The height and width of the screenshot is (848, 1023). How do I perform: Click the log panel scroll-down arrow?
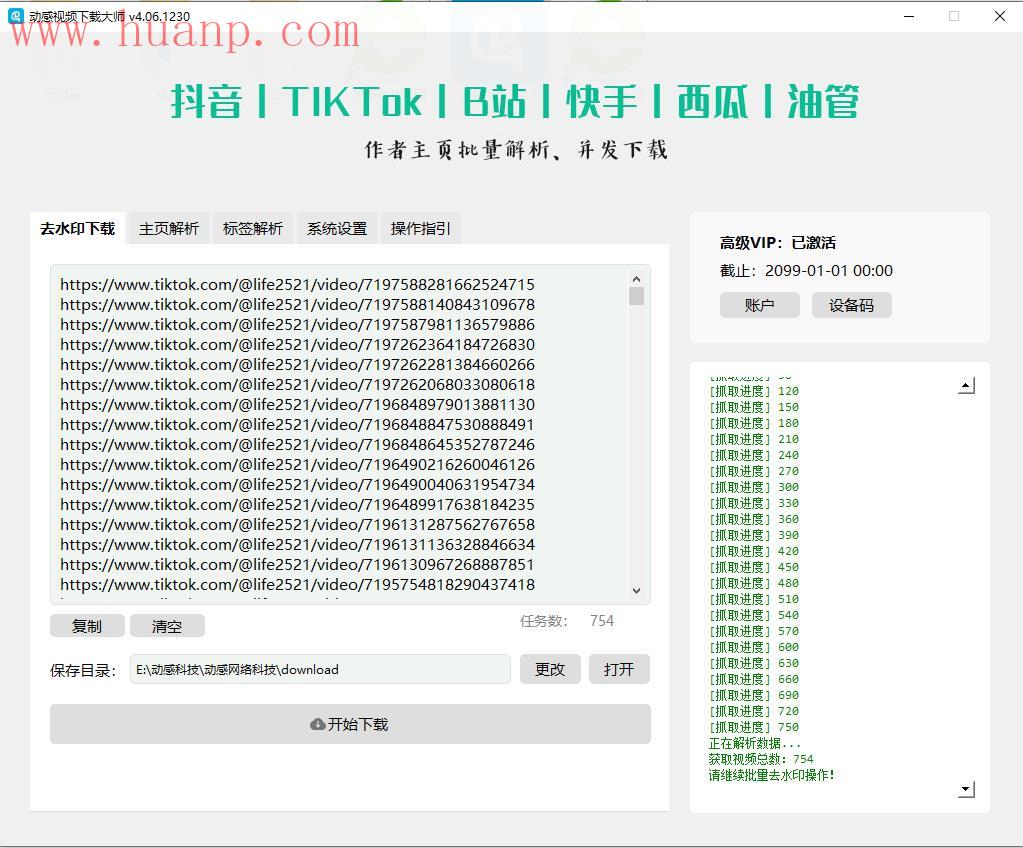click(x=967, y=789)
